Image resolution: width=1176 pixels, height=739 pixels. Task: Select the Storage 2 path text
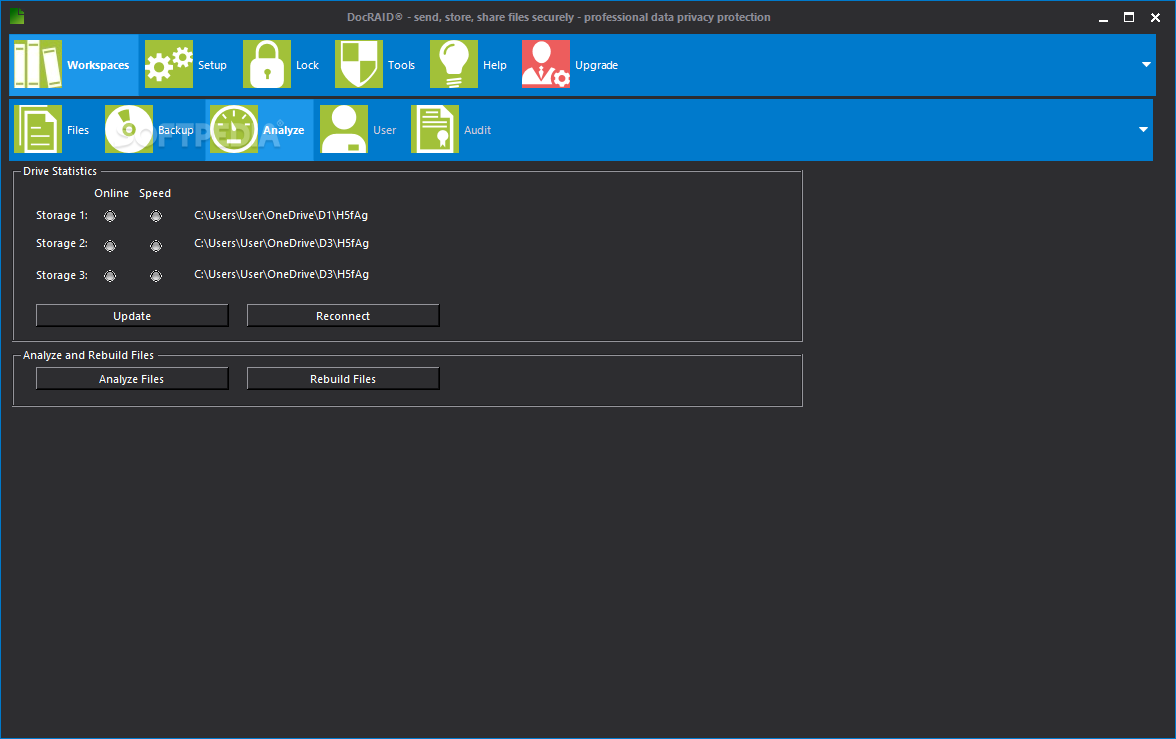281,243
